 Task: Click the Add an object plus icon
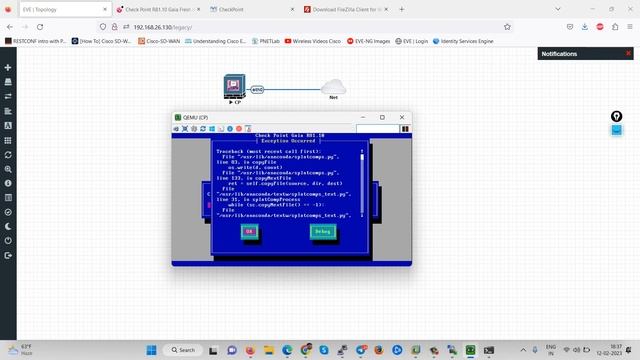tap(8, 67)
